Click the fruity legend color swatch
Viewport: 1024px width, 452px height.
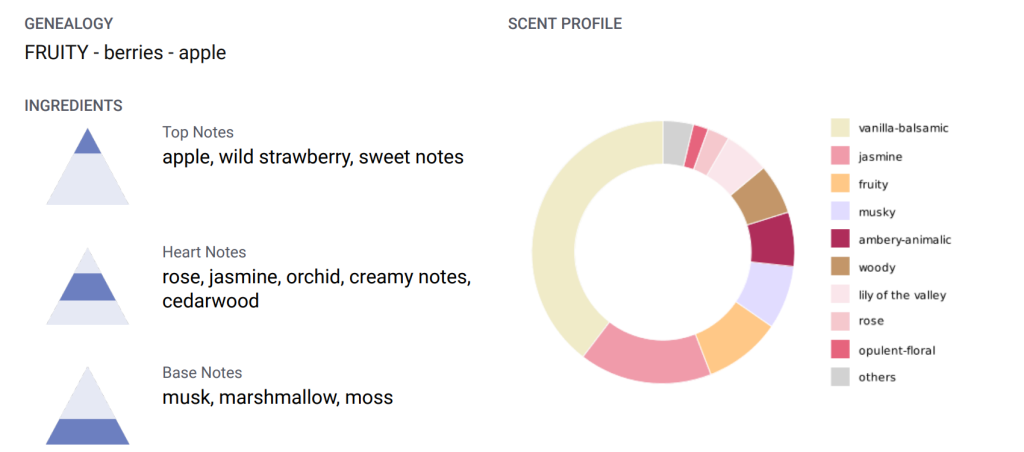(x=840, y=184)
